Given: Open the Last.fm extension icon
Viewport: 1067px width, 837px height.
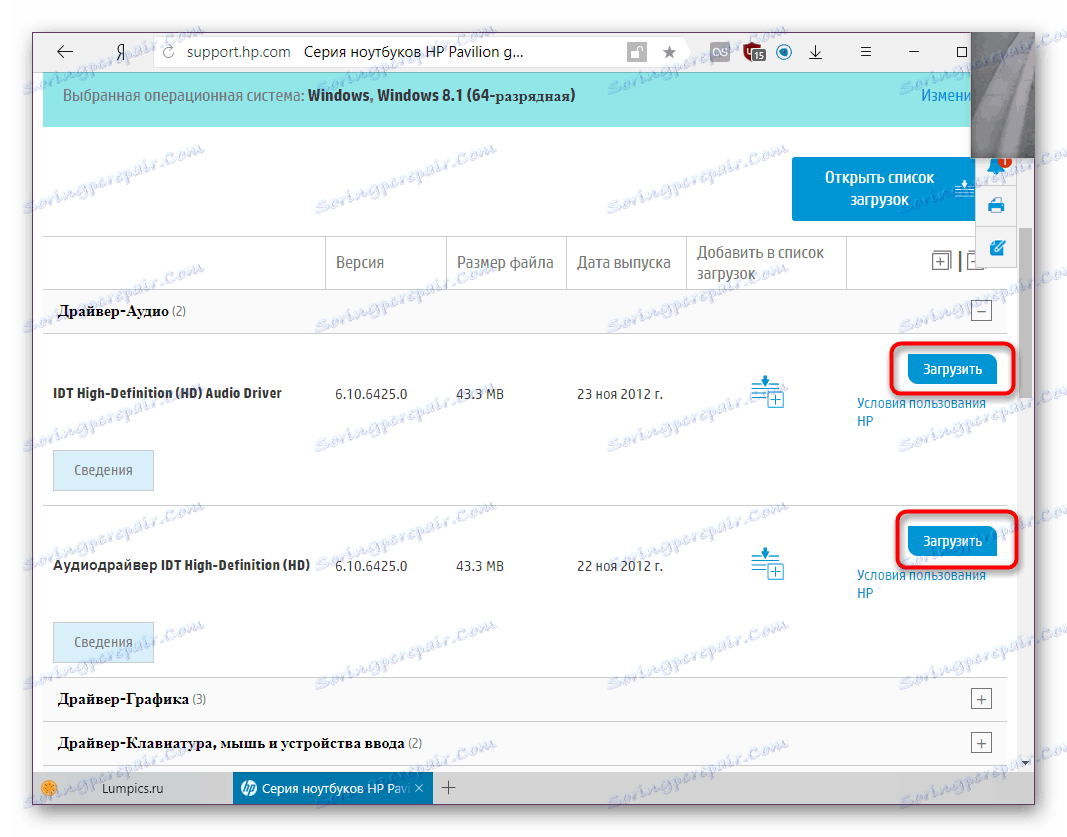Looking at the screenshot, I should pyautogui.click(x=720, y=52).
